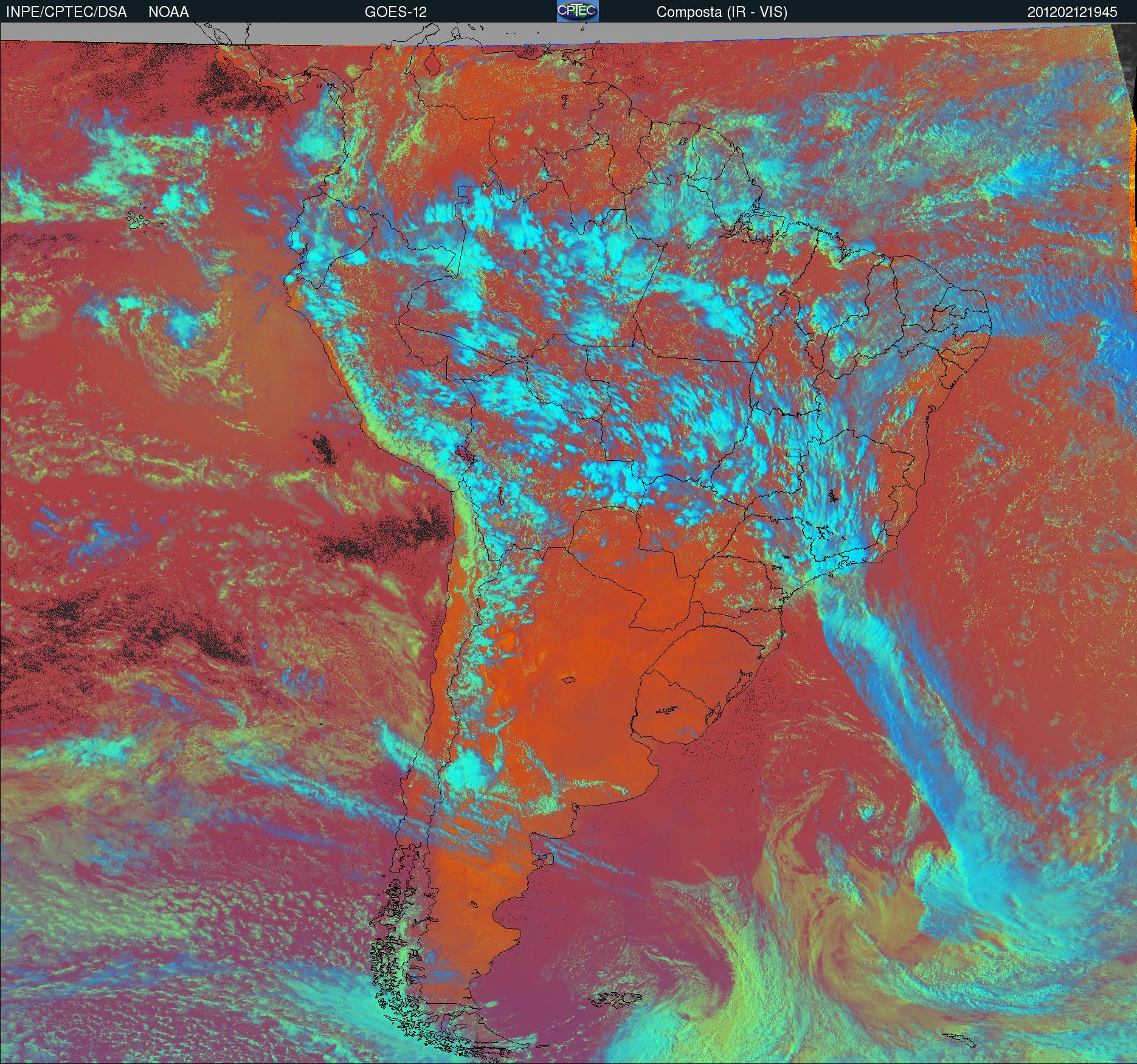Click the 201202121945 timestamp
1137x1064 pixels.
pos(1073,12)
